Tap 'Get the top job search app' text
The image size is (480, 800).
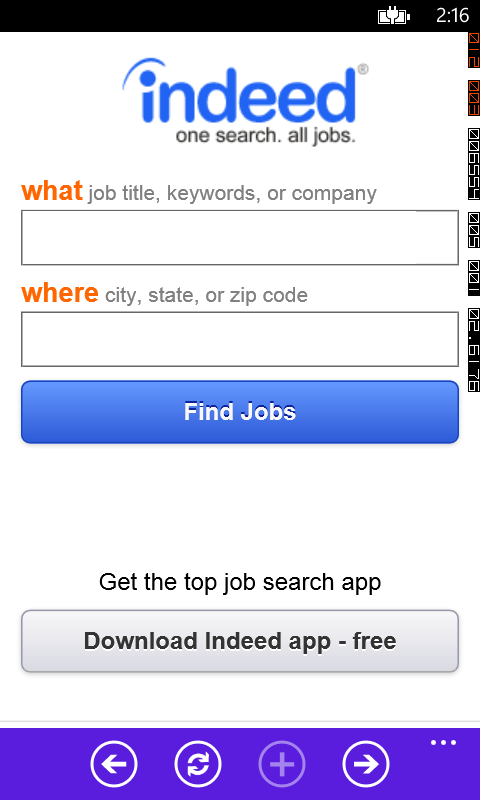(x=240, y=582)
